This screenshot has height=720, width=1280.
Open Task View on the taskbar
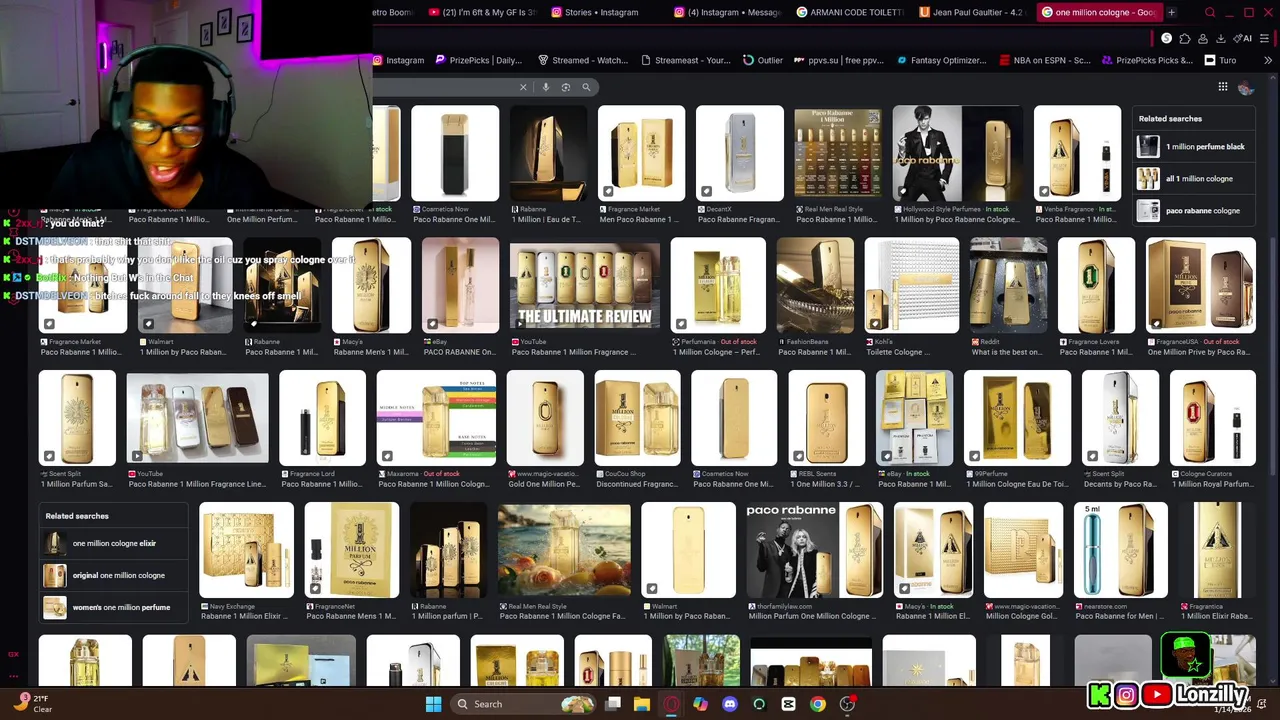point(613,704)
